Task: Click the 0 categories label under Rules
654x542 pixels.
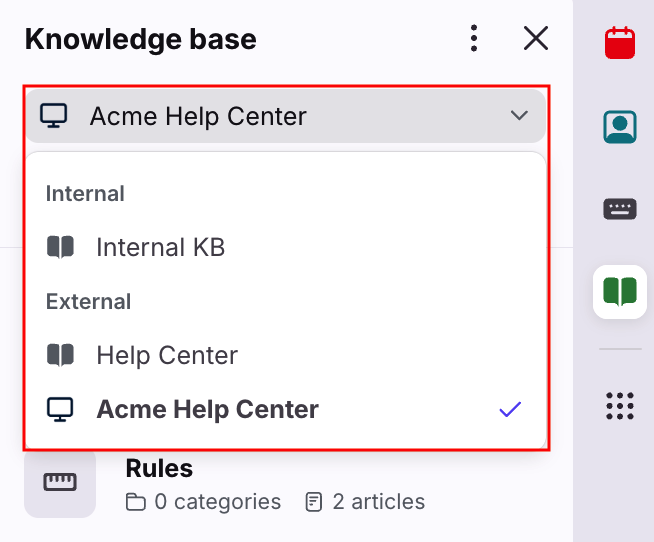Action: 217,501
